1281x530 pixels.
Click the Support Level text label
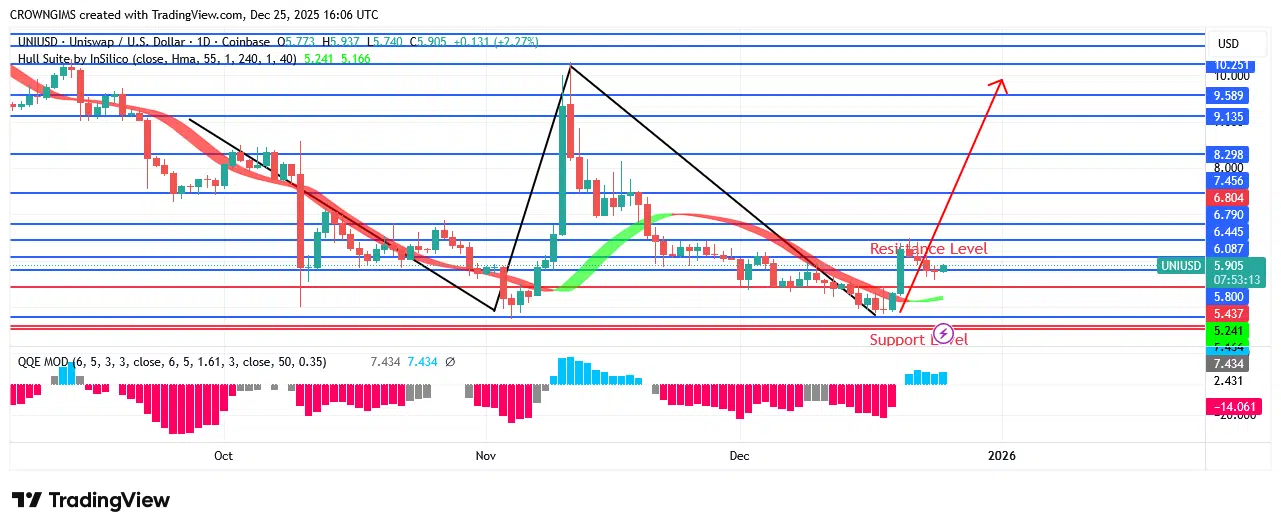pos(918,340)
